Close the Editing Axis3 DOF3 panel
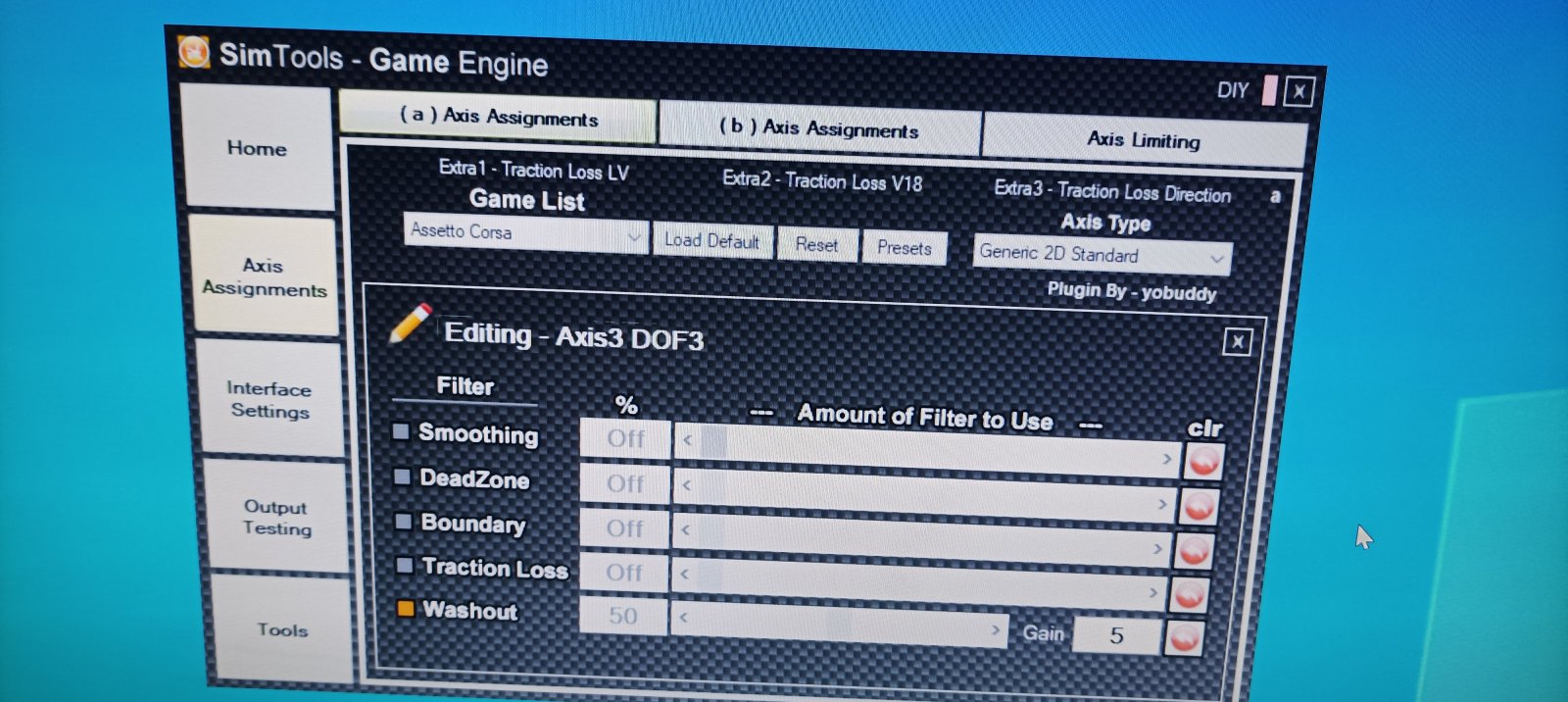Viewport: 1568px width, 702px height. point(1237,341)
